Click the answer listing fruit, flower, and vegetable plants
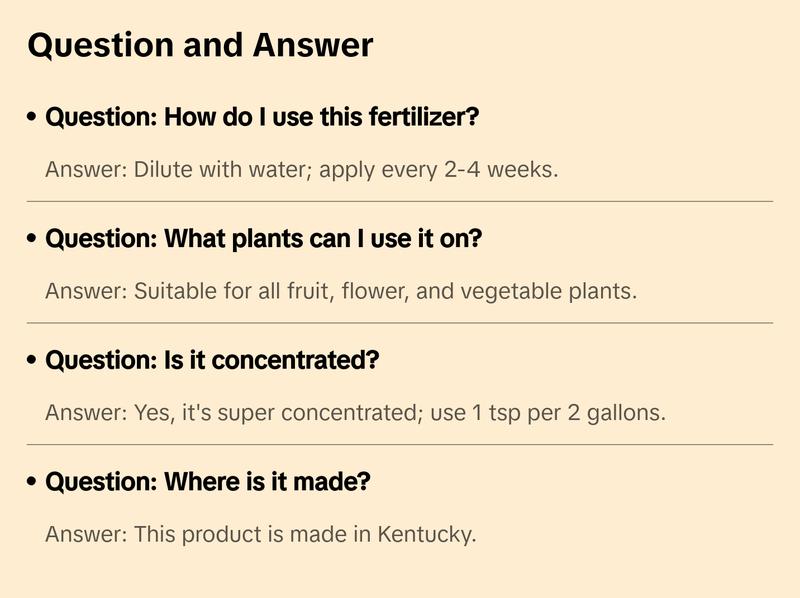 341,292
